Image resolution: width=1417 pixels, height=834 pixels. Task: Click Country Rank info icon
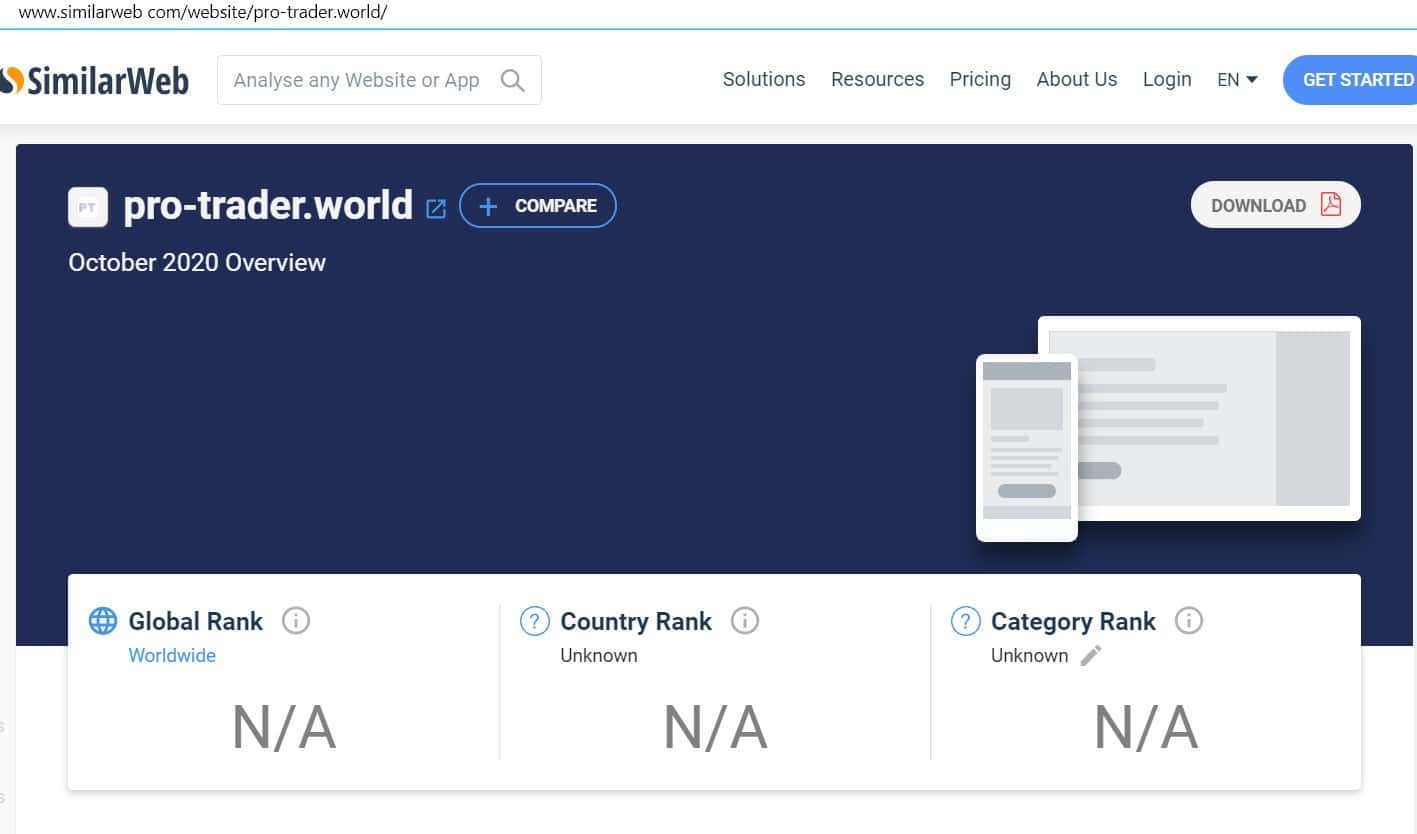click(745, 621)
